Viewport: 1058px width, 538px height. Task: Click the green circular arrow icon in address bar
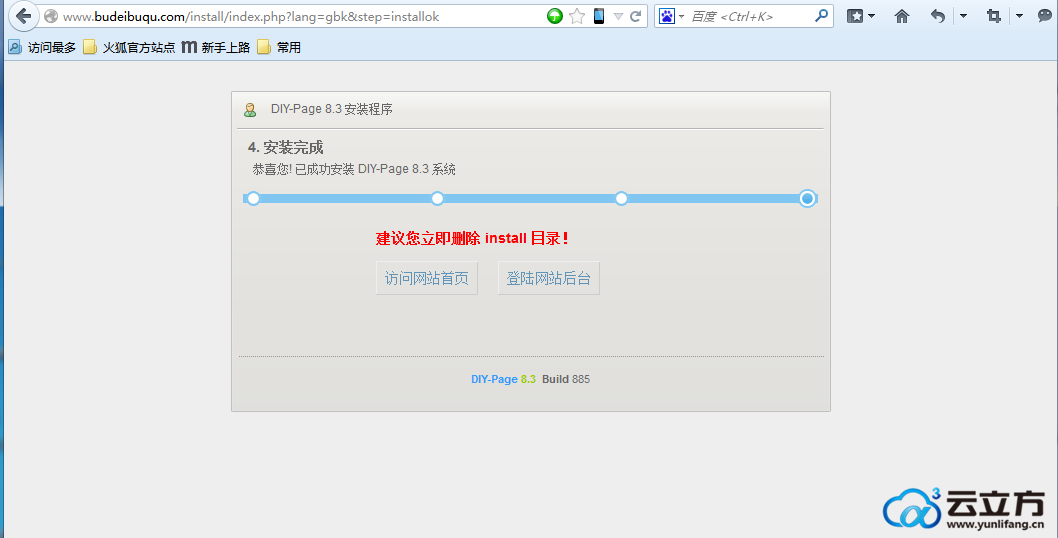(555, 16)
